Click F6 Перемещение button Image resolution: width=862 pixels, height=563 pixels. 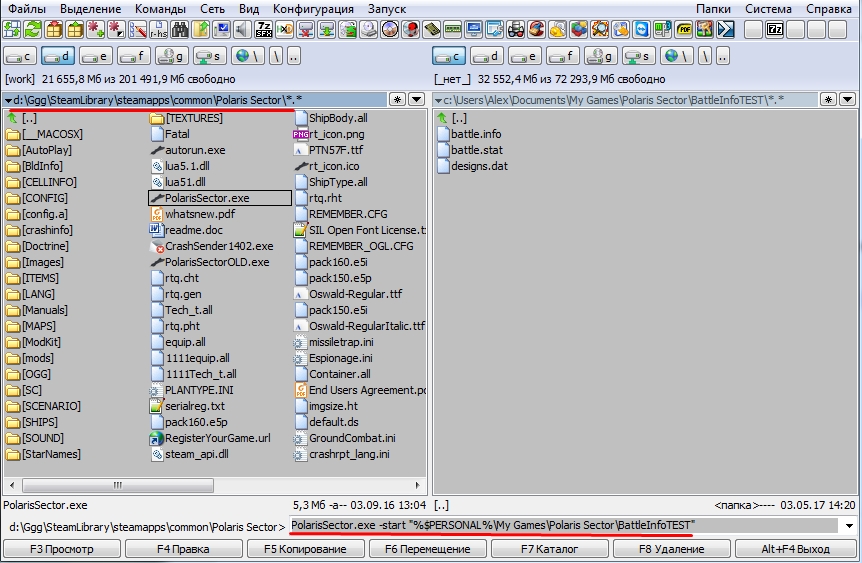427,549
